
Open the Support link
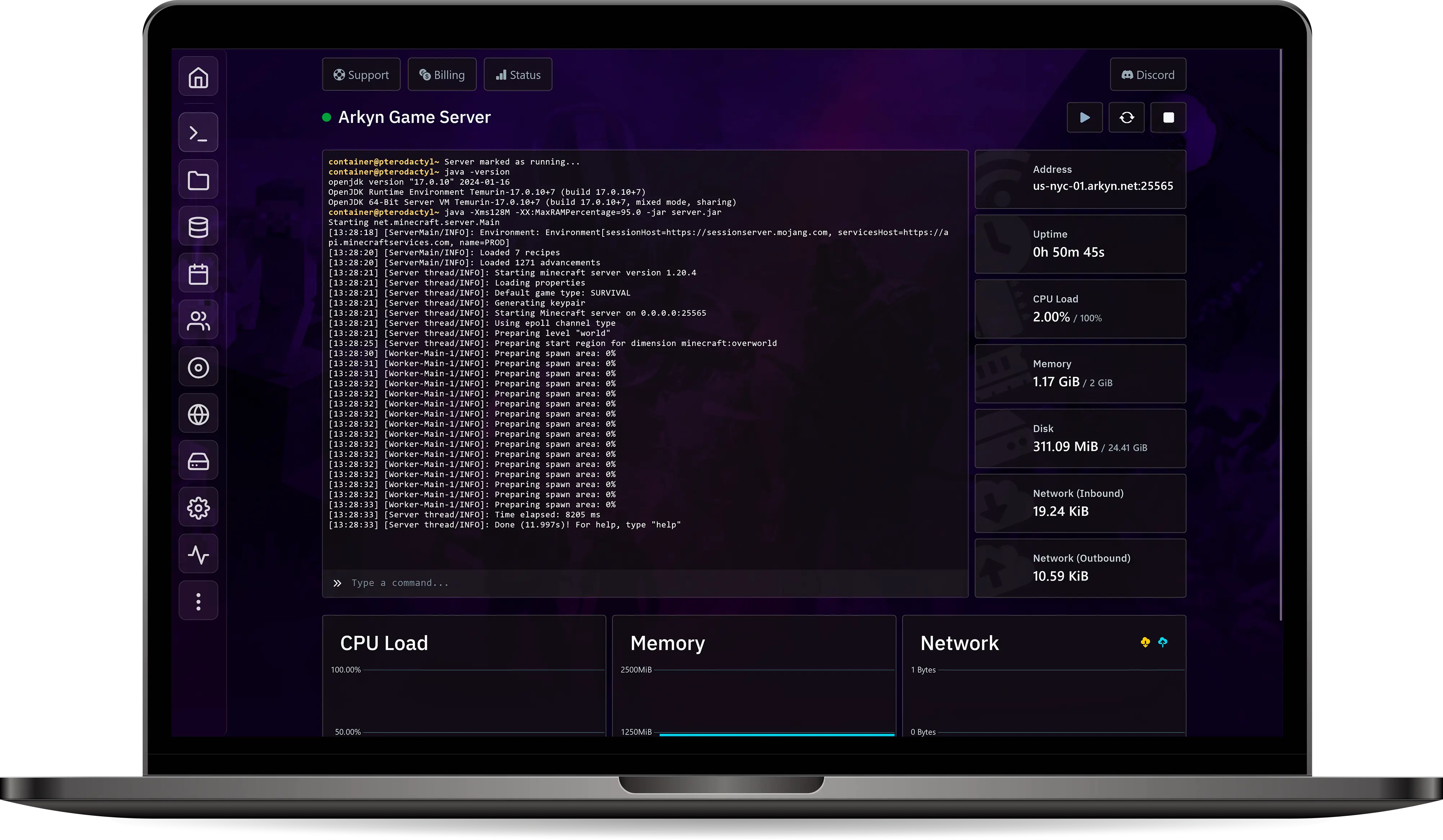361,75
